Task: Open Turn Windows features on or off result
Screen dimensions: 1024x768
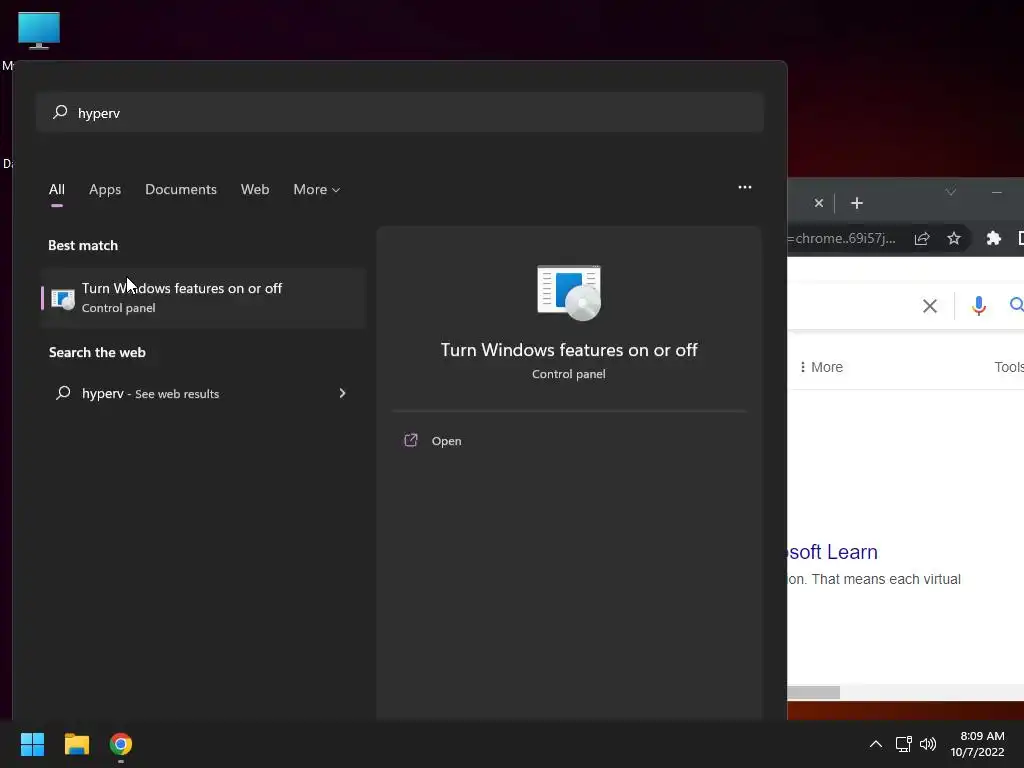Action: pyautogui.click(x=203, y=298)
